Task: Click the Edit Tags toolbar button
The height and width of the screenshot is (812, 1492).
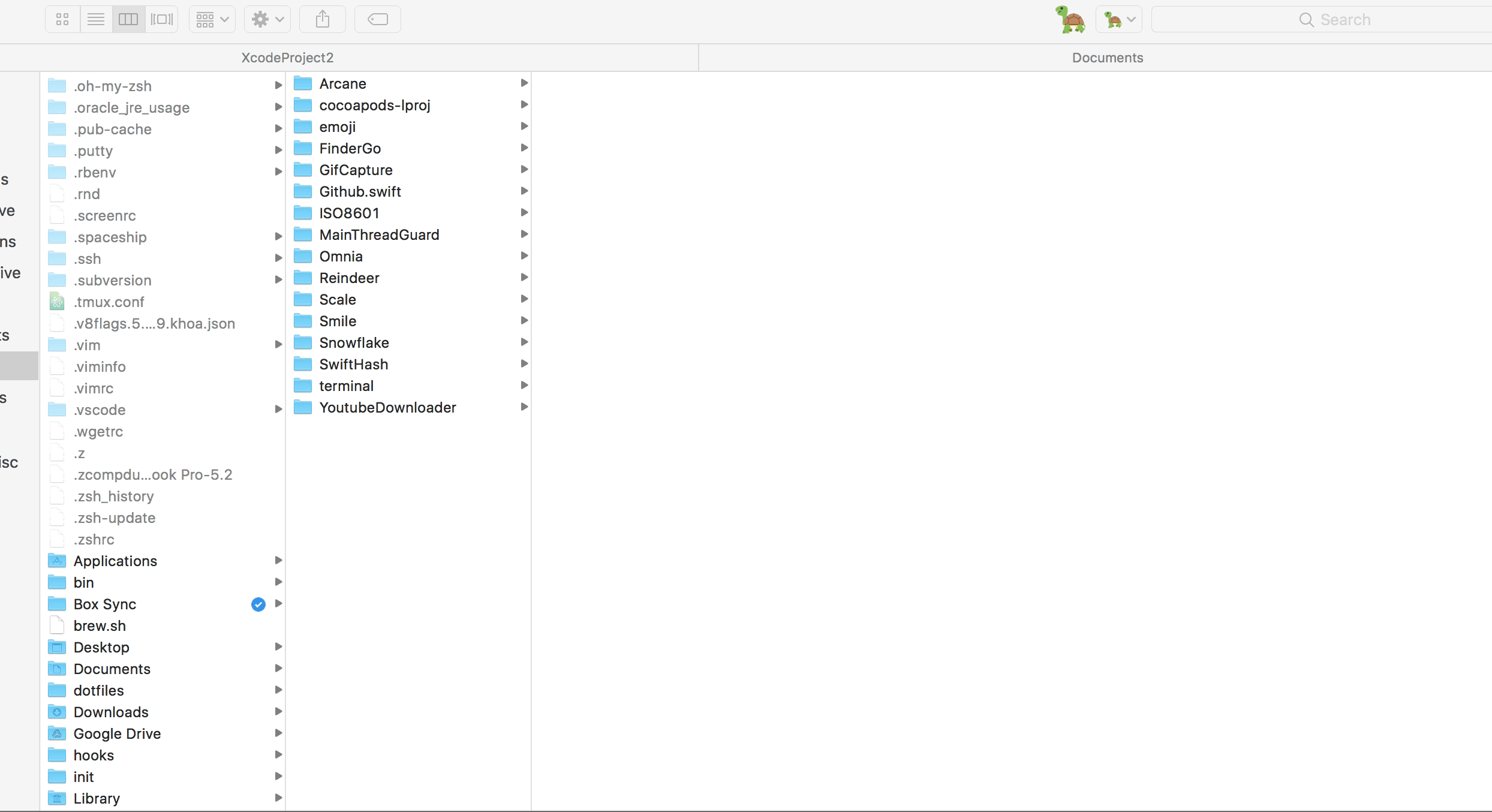Action: click(x=378, y=20)
